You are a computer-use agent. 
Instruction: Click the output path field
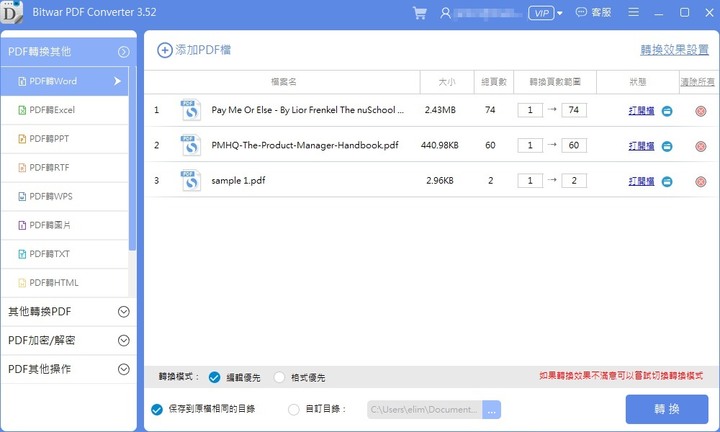(x=425, y=410)
